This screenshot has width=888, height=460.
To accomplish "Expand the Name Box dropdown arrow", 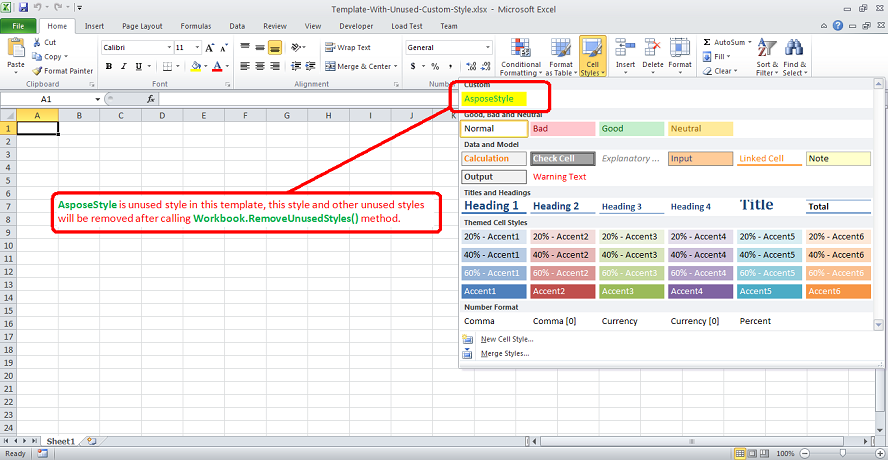I will click(x=97, y=100).
